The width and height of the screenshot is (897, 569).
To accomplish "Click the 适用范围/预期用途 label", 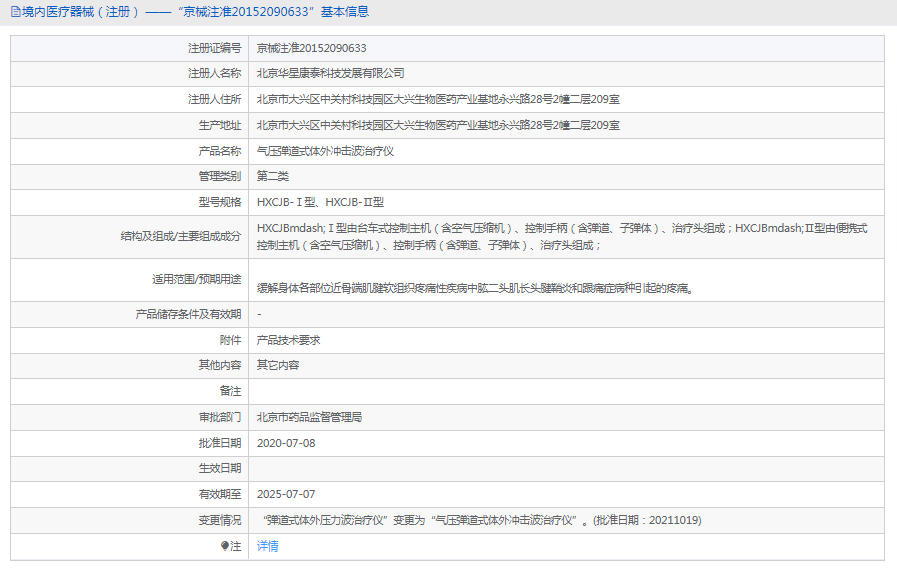I will coord(196,280).
